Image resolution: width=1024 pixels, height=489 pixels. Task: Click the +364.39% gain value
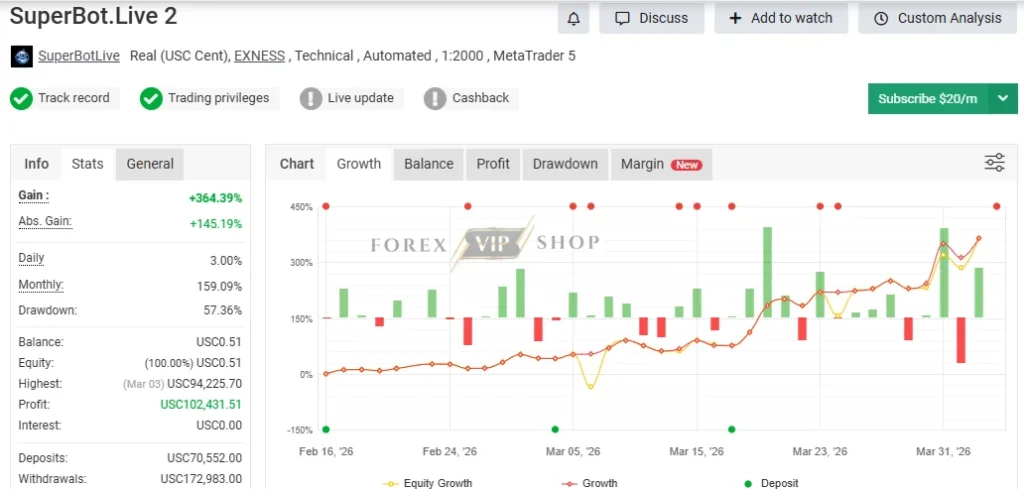(216, 198)
